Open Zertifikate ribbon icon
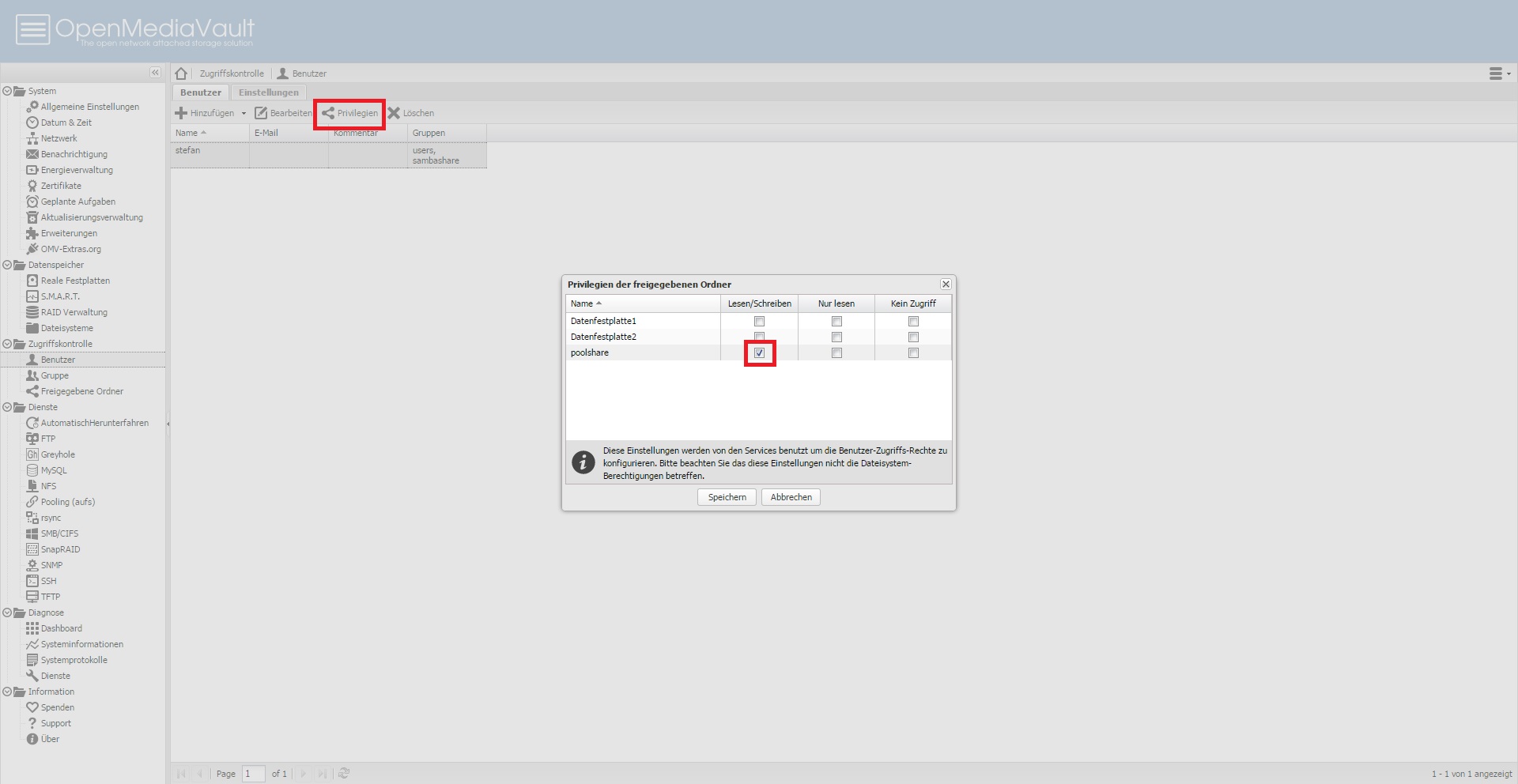This screenshot has width=1518, height=784. pyautogui.click(x=32, y=186)
